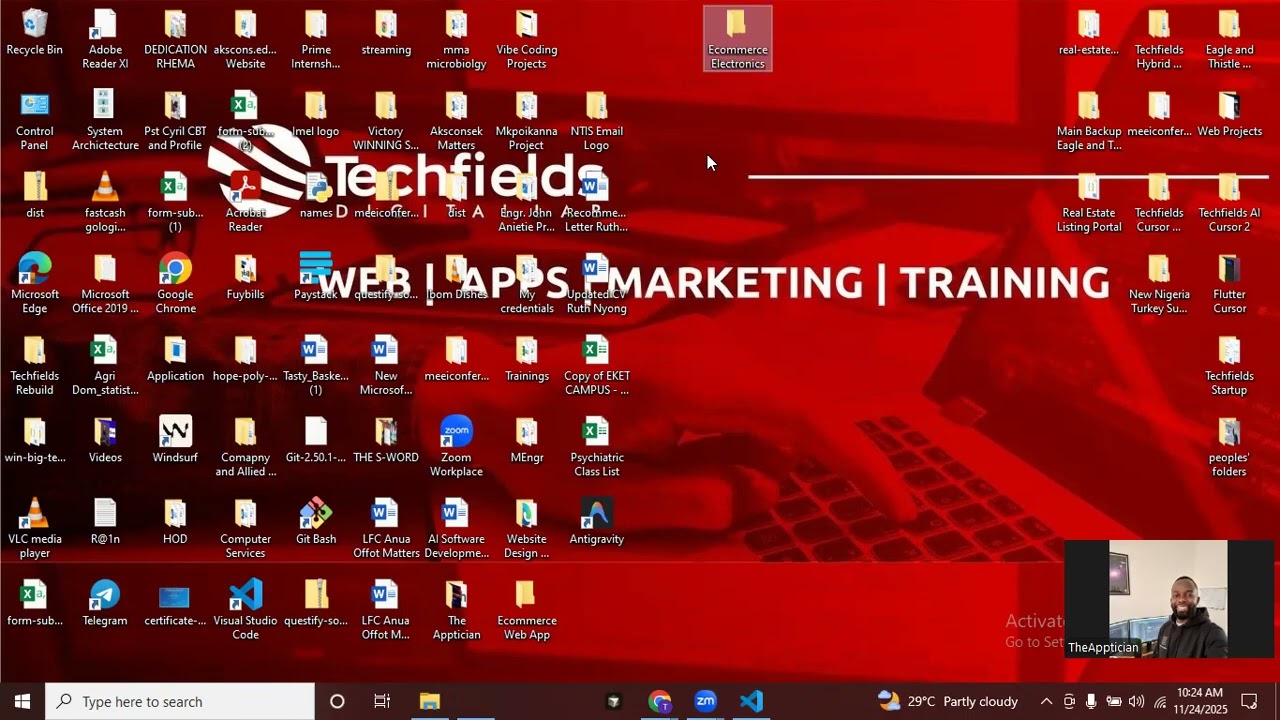This screenshot has height=720, width=1280.
Task: Select the System Archictecture icon
Action: [x=105, y=121]
